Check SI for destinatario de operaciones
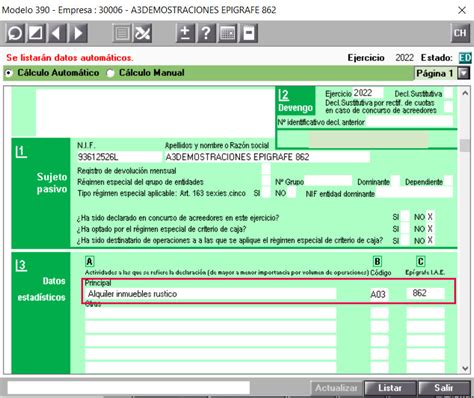The image size is (474, 398). (405, 240)
